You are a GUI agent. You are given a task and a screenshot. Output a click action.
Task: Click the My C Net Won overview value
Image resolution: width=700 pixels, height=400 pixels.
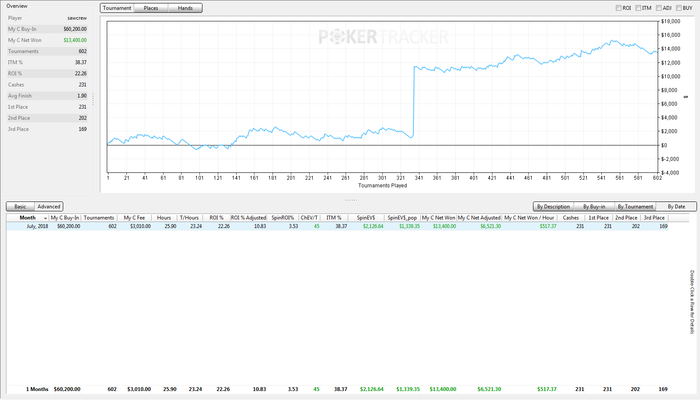75,40
